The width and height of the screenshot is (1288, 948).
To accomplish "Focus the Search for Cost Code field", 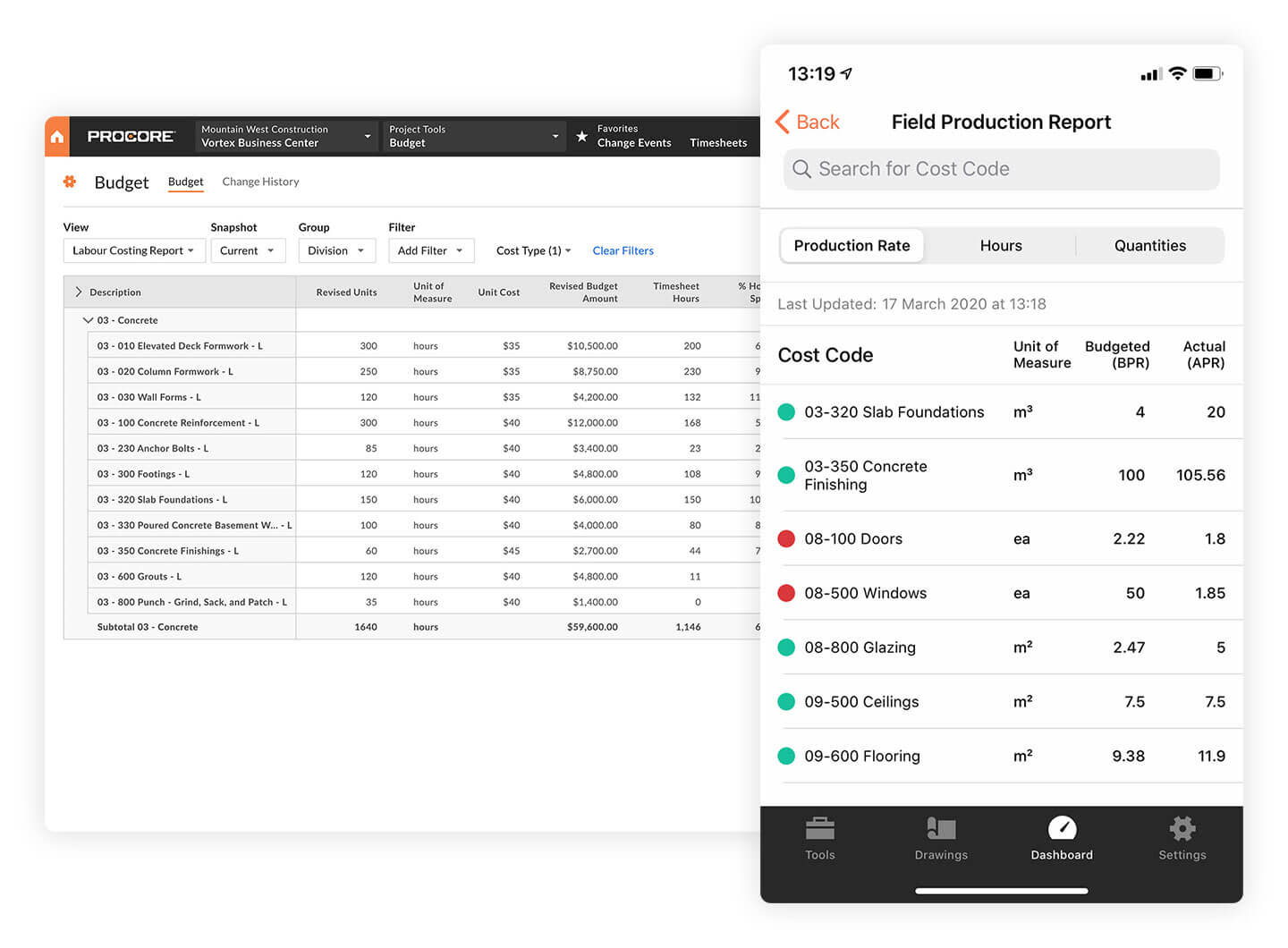I will pos(1001,169).
